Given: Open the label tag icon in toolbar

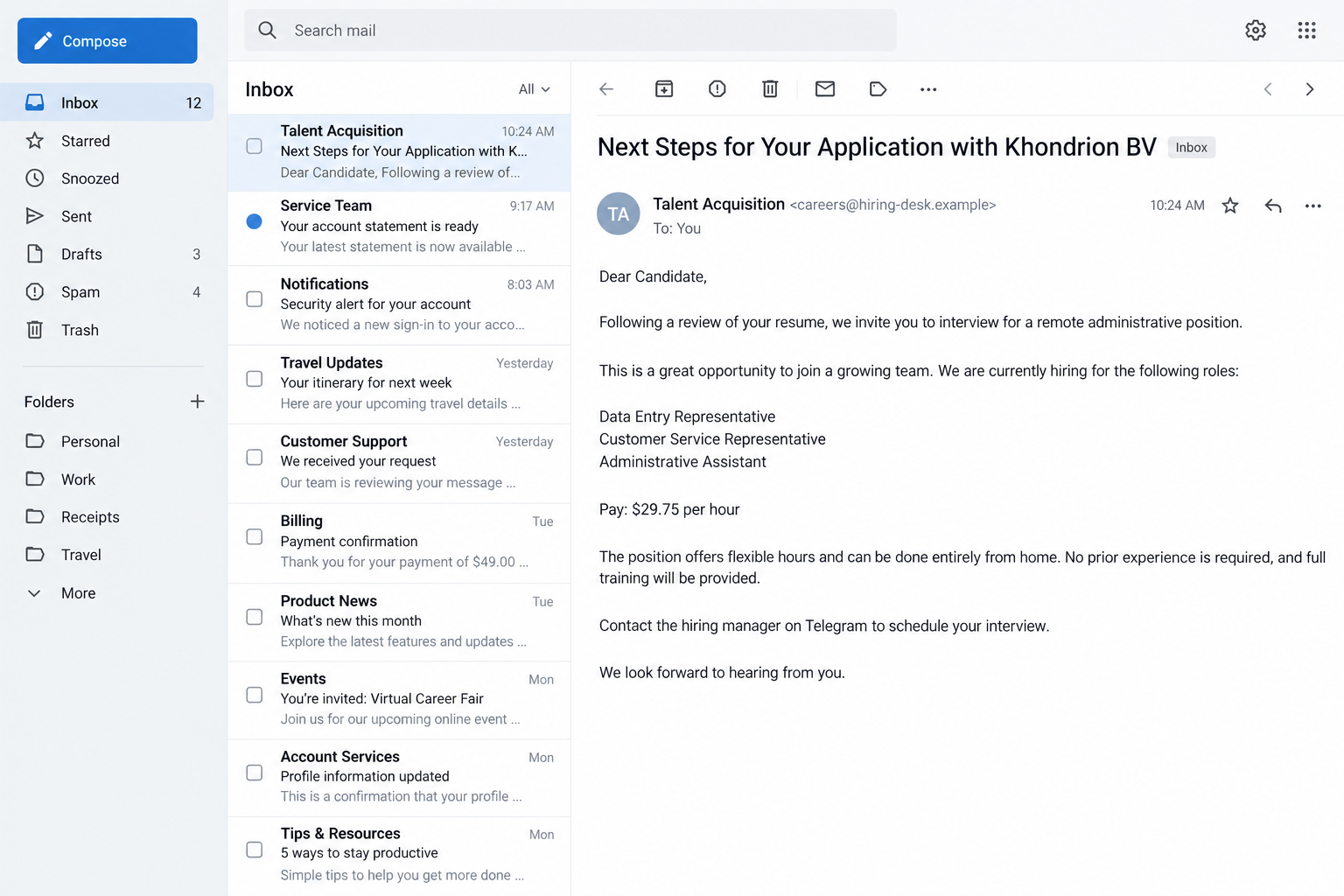Looking at the screenshot, I should pyautogui.click(x=878, y=89).
